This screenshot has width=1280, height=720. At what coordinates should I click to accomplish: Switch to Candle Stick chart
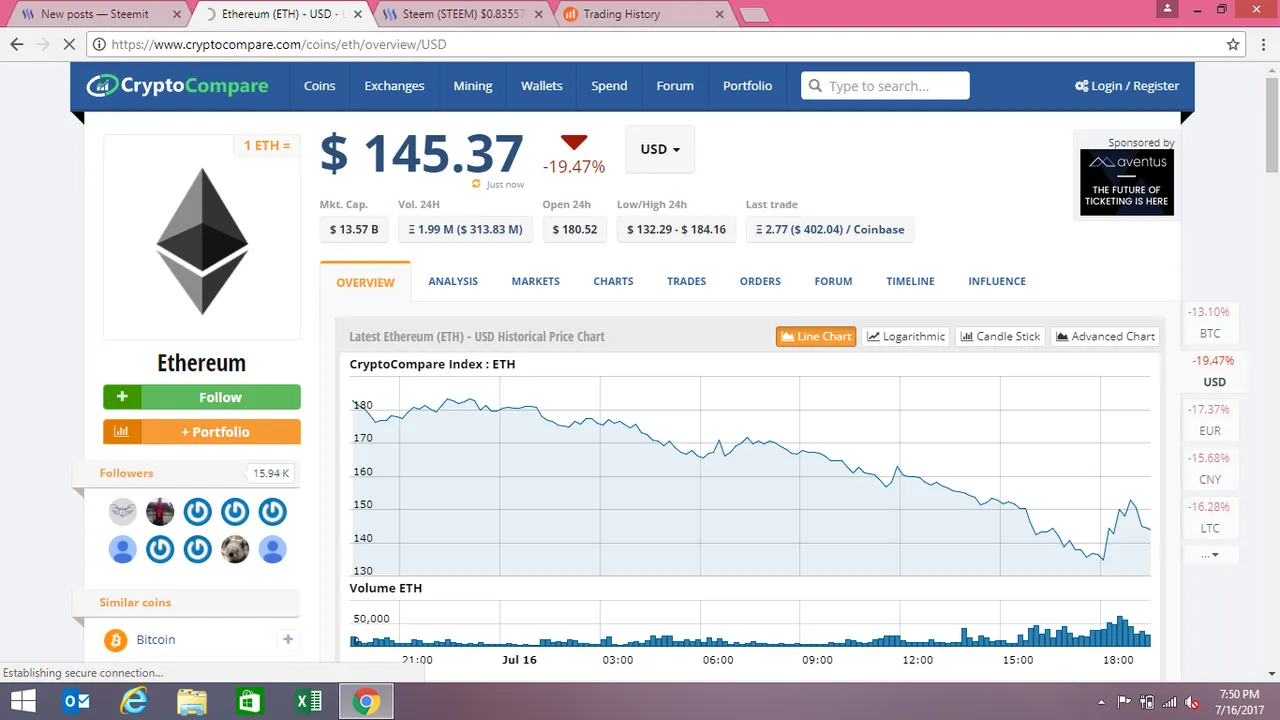(1000, 336)
